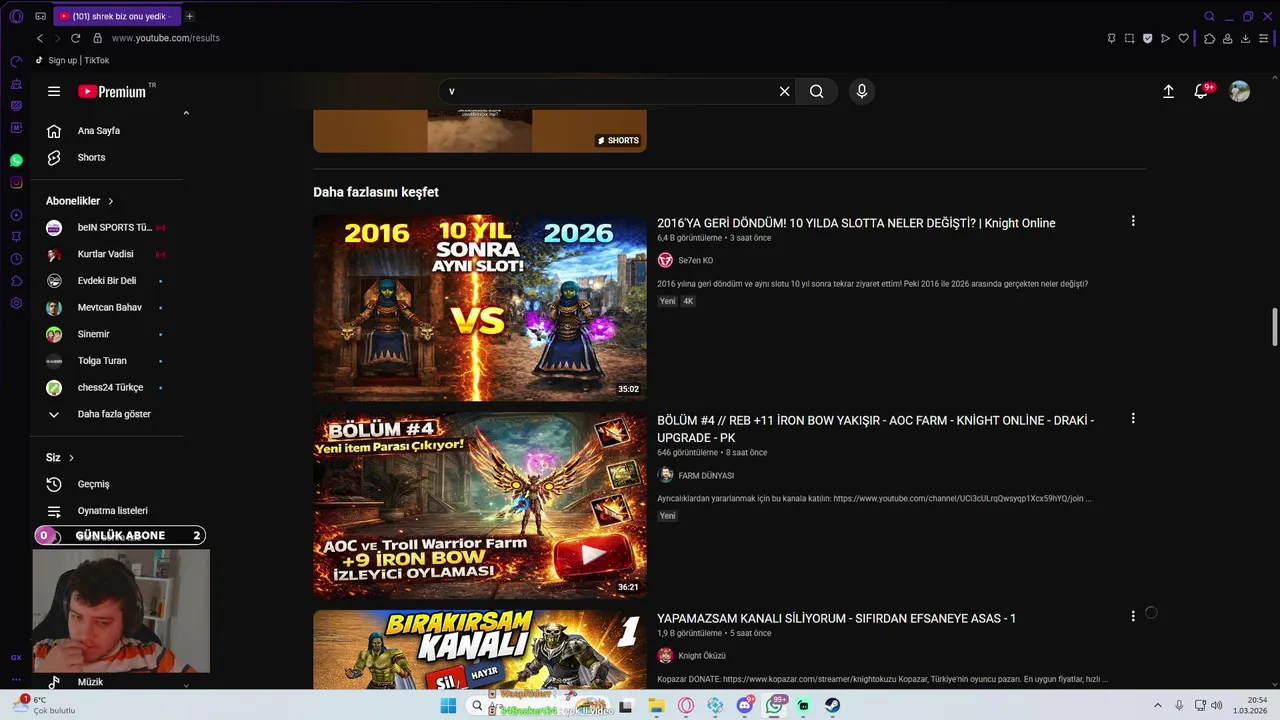The image size is (1280, 720).
Task: Open 2016'YA GERİ DÖNDÜM video title
Action: (856, 223)
